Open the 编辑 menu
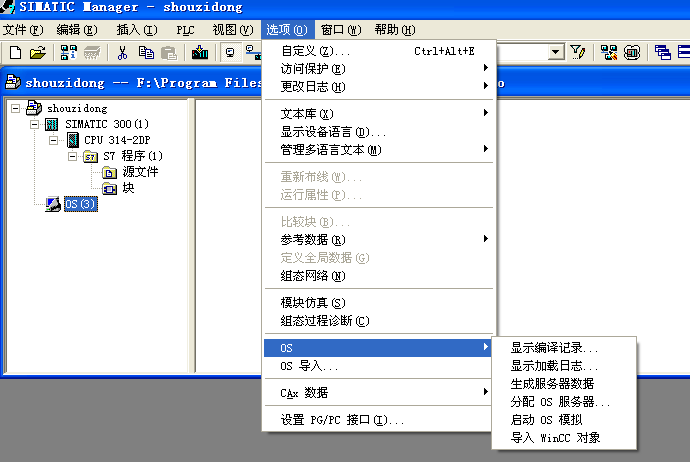 77,30
